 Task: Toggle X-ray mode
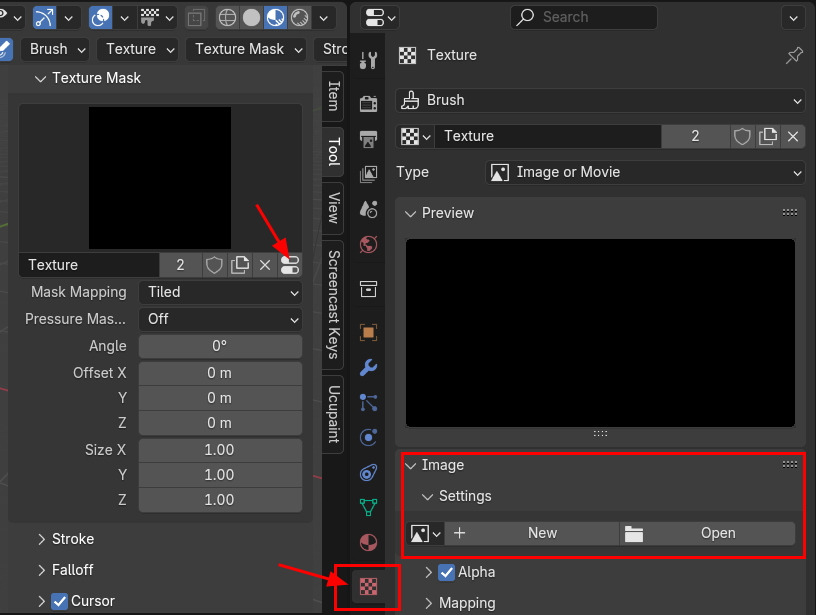[x=196, y=18]
